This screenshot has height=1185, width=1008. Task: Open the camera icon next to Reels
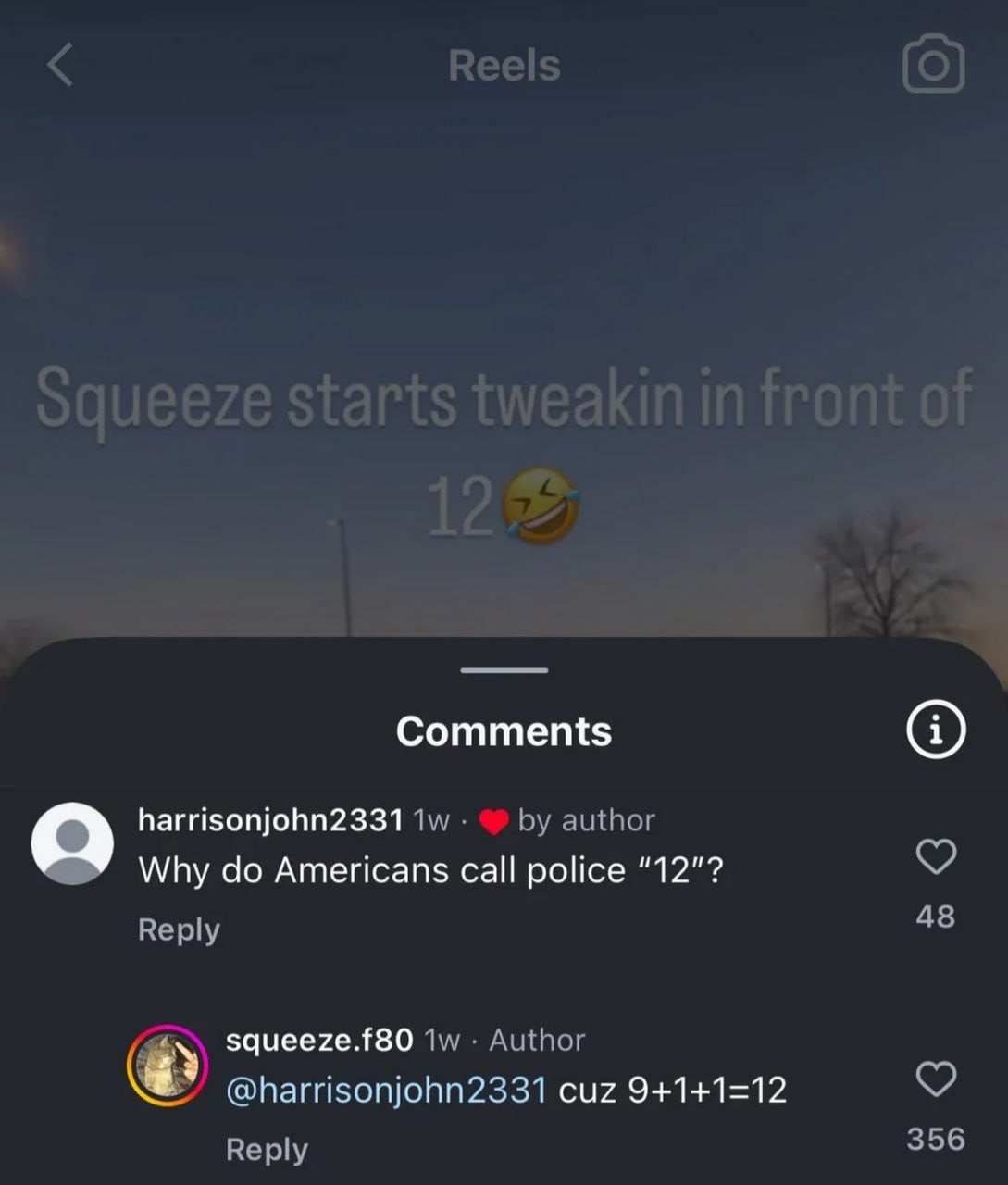pos(934,64)
